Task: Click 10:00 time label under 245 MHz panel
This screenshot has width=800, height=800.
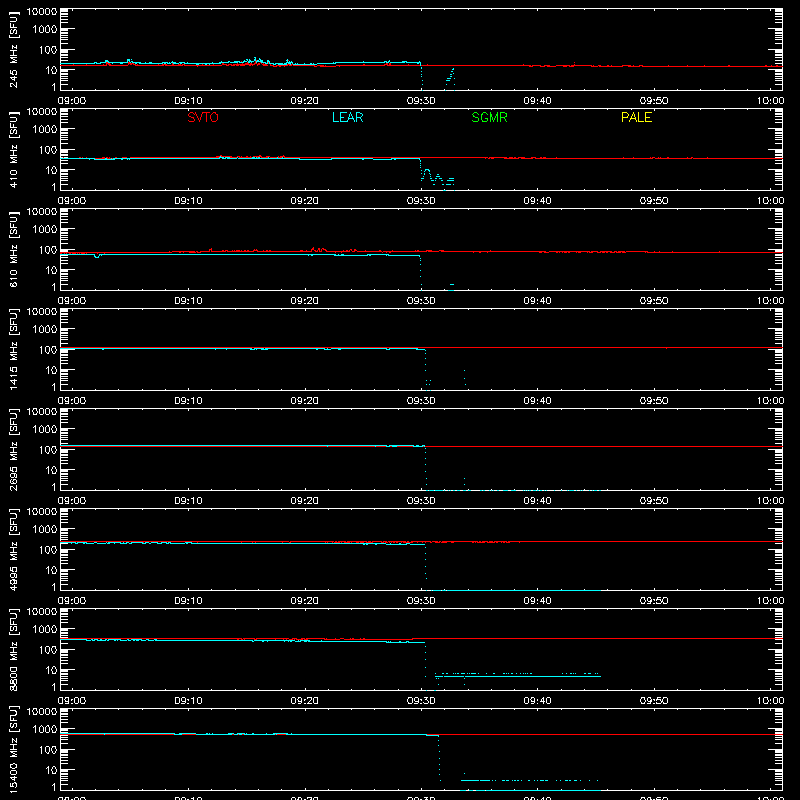Action: 770,101
